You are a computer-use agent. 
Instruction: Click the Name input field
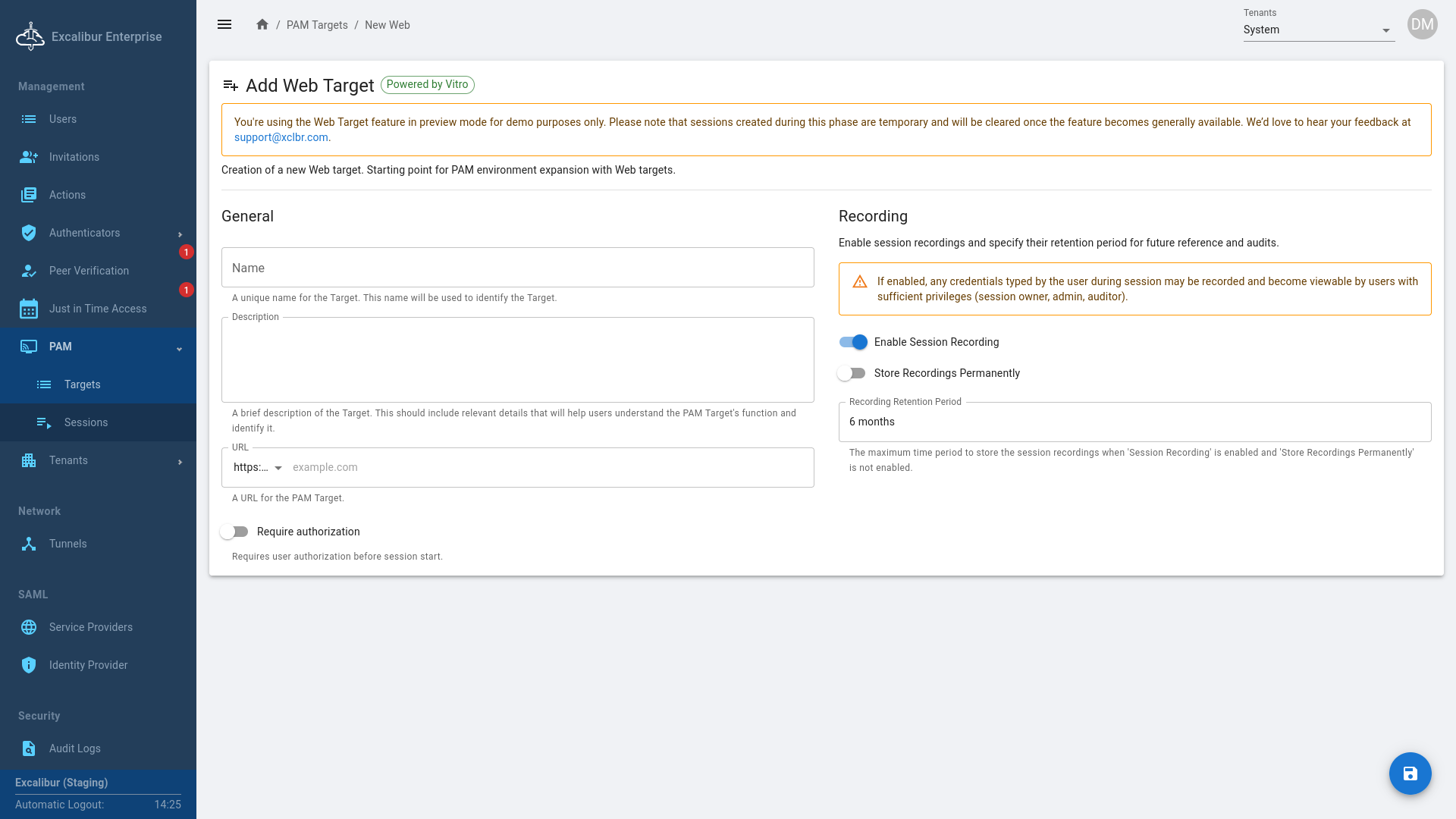(x=517, y=268)
